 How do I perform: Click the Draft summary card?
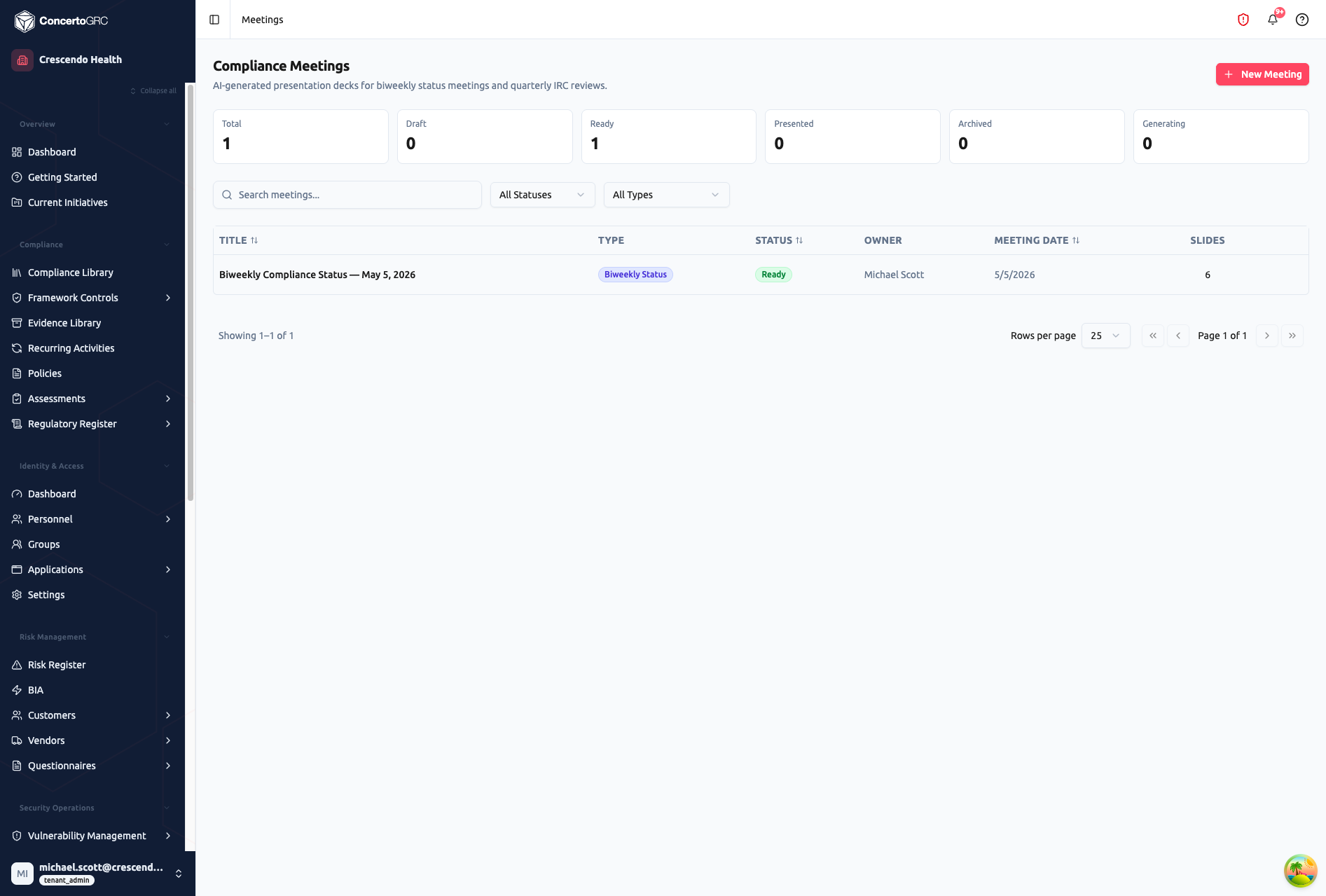pyautogui.click(x=485, y=137)
